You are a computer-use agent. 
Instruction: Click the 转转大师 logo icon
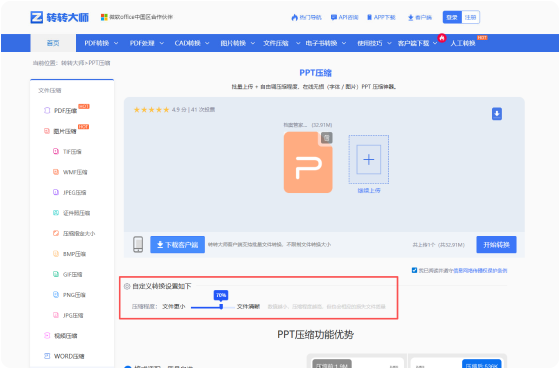tap(36, 17)
